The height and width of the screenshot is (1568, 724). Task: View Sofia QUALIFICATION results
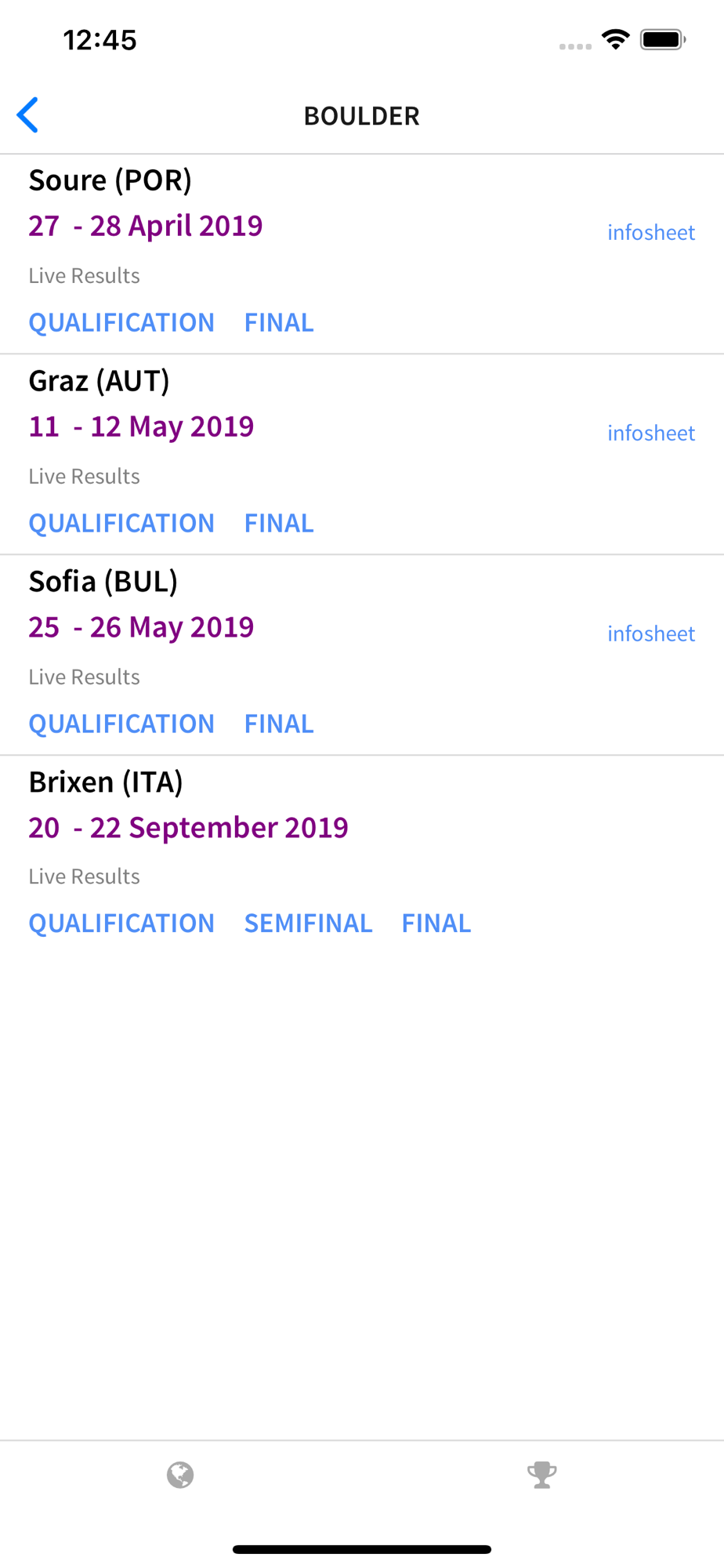121,724
